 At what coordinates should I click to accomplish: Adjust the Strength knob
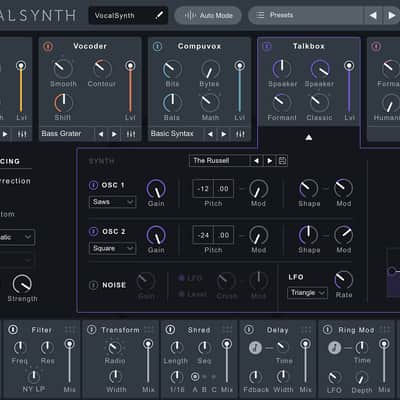[x=22, y=284]
